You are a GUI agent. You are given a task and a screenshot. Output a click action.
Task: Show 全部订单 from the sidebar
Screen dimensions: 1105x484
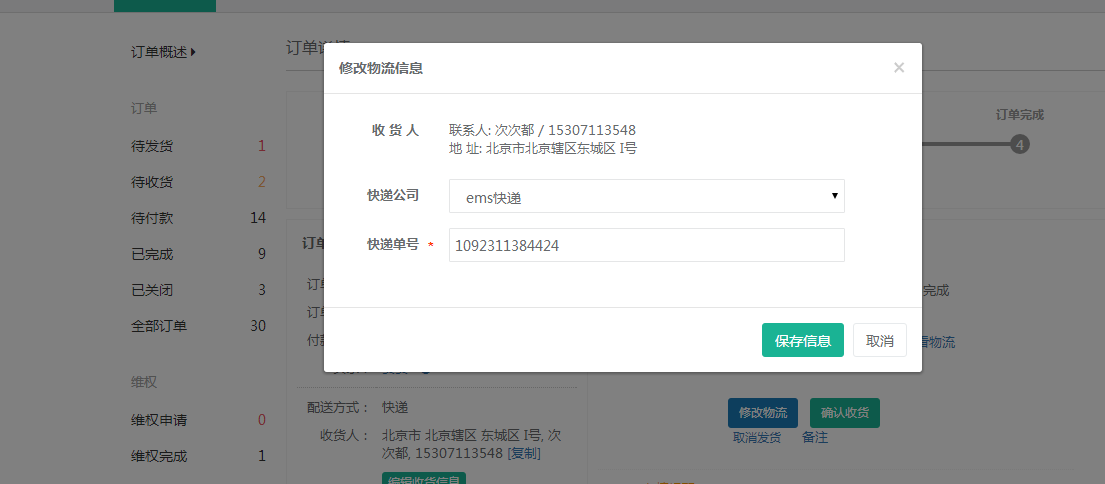159,326
